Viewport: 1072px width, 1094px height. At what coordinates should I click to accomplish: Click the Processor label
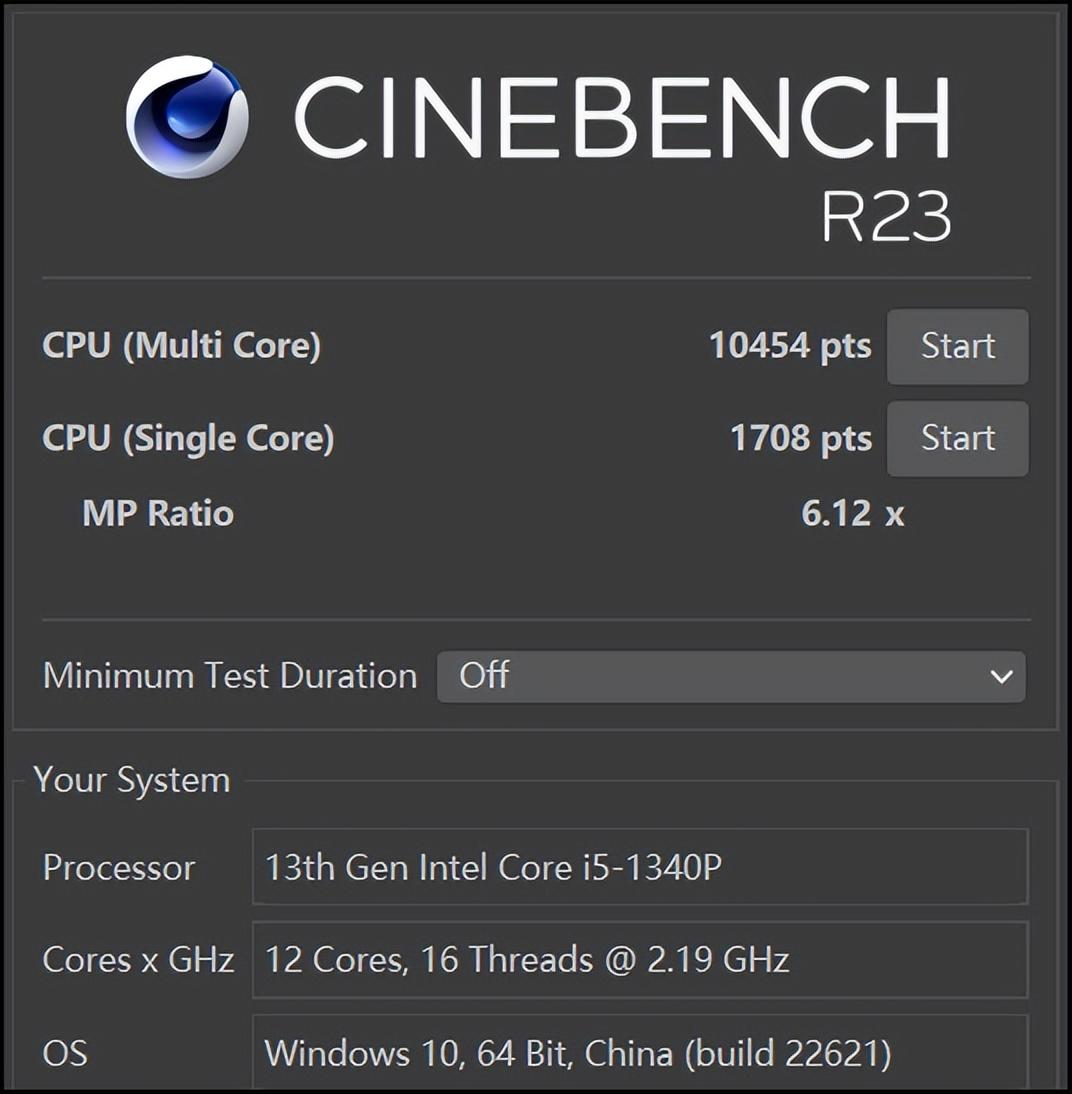[x=119, y=868]
